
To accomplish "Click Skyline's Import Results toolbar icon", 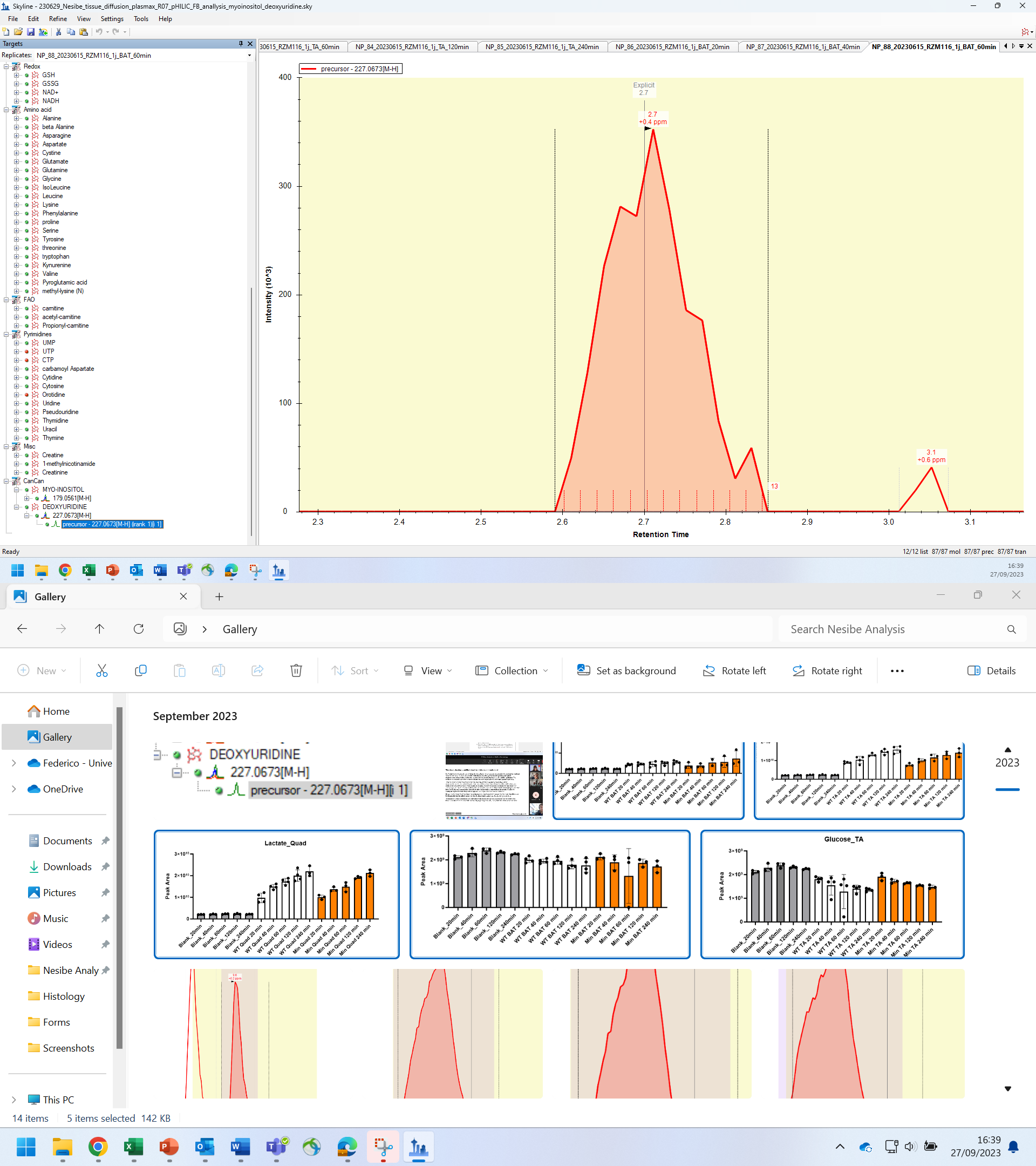I will (43, 32).
